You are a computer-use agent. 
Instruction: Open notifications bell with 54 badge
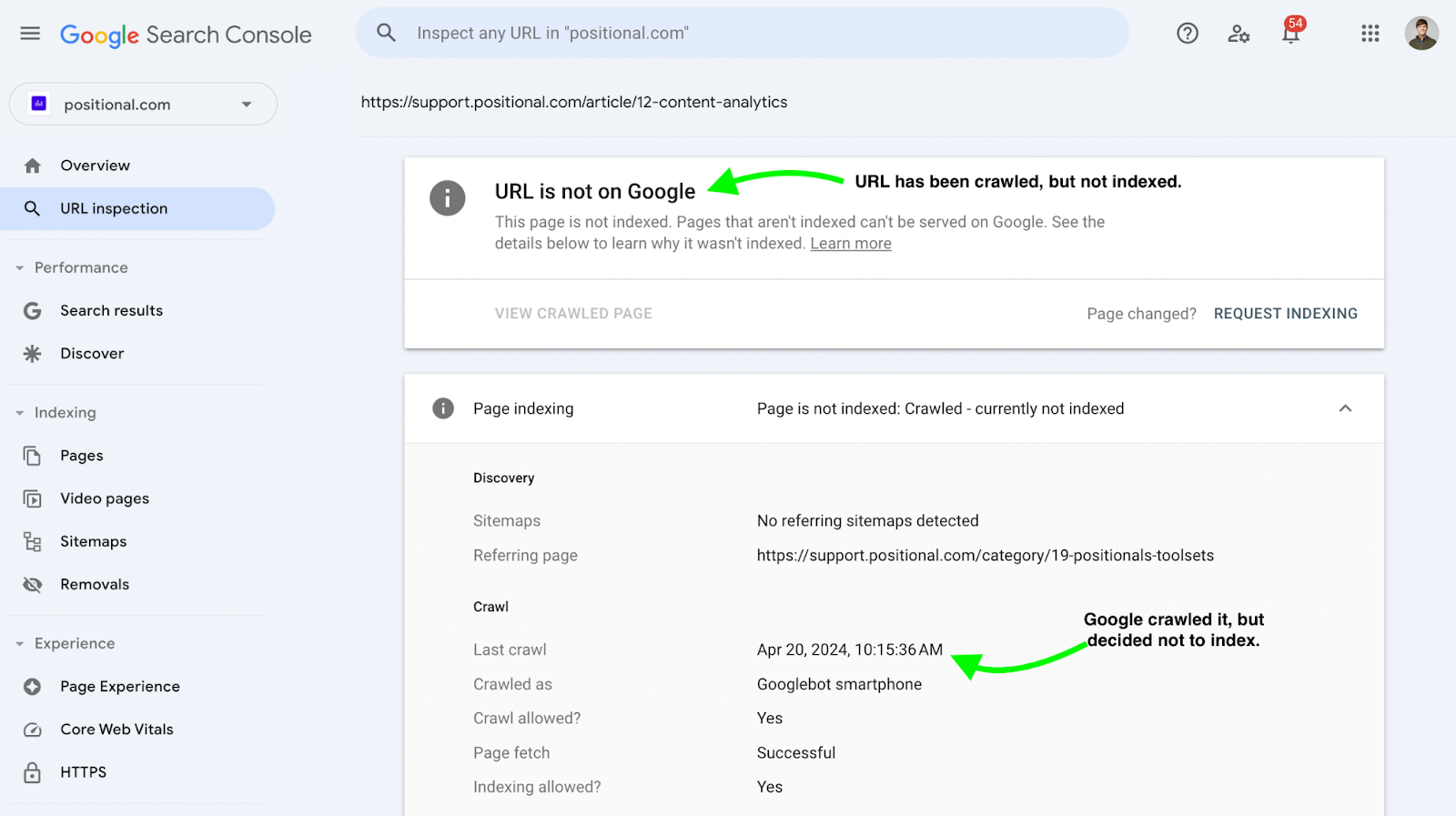pos(1291,32)
